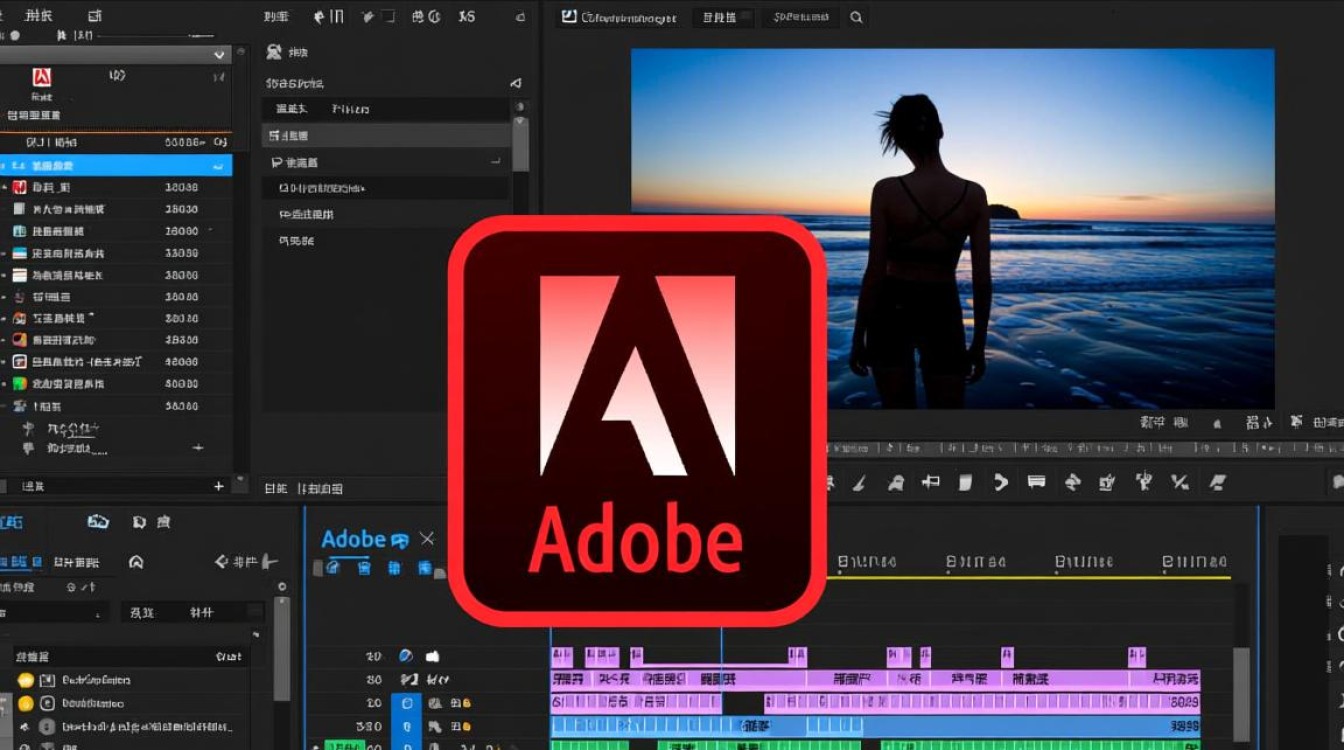1344x750 pixels.
Task: Click the right-chevron icon in the toolbar below the preview
Action: point(1001,482)
